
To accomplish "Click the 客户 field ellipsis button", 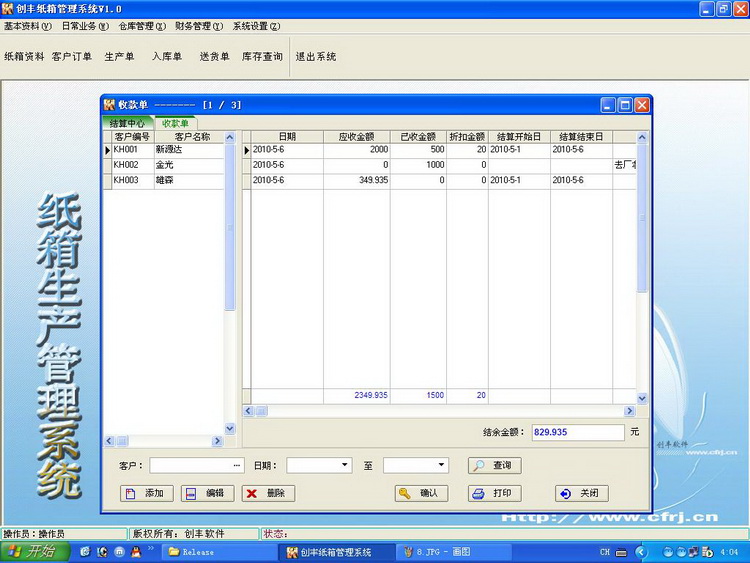I will point(237,466).
